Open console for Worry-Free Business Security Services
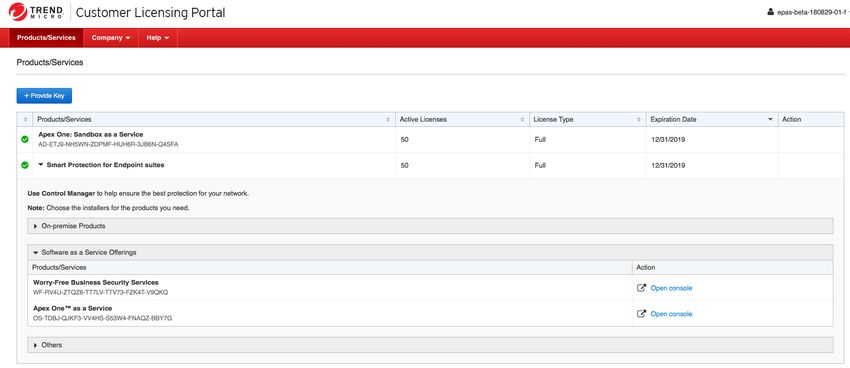Screen dimensions: 850x368 coord(671,288)
